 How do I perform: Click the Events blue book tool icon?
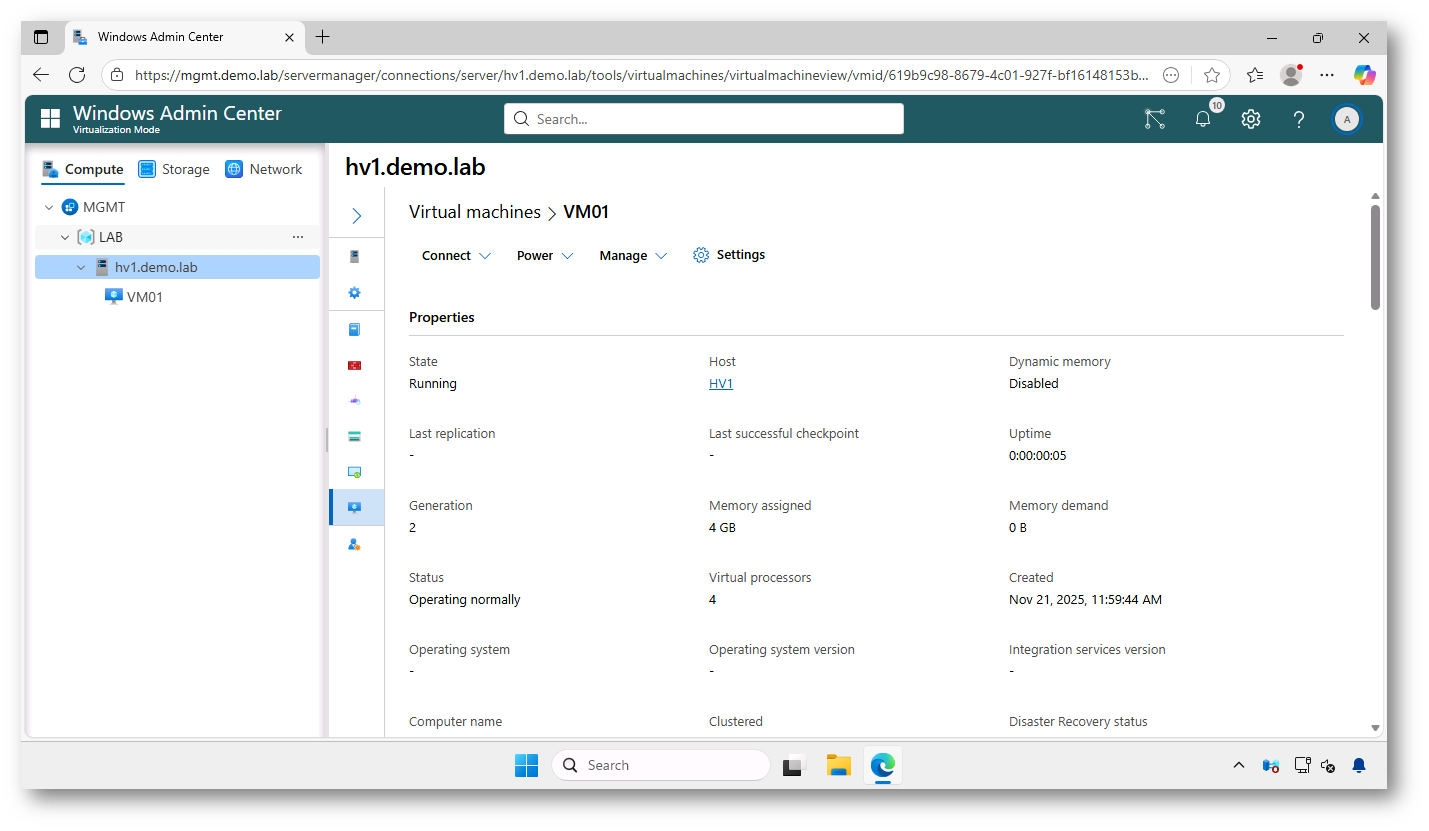pyautogui.click(x=355, y=329)
